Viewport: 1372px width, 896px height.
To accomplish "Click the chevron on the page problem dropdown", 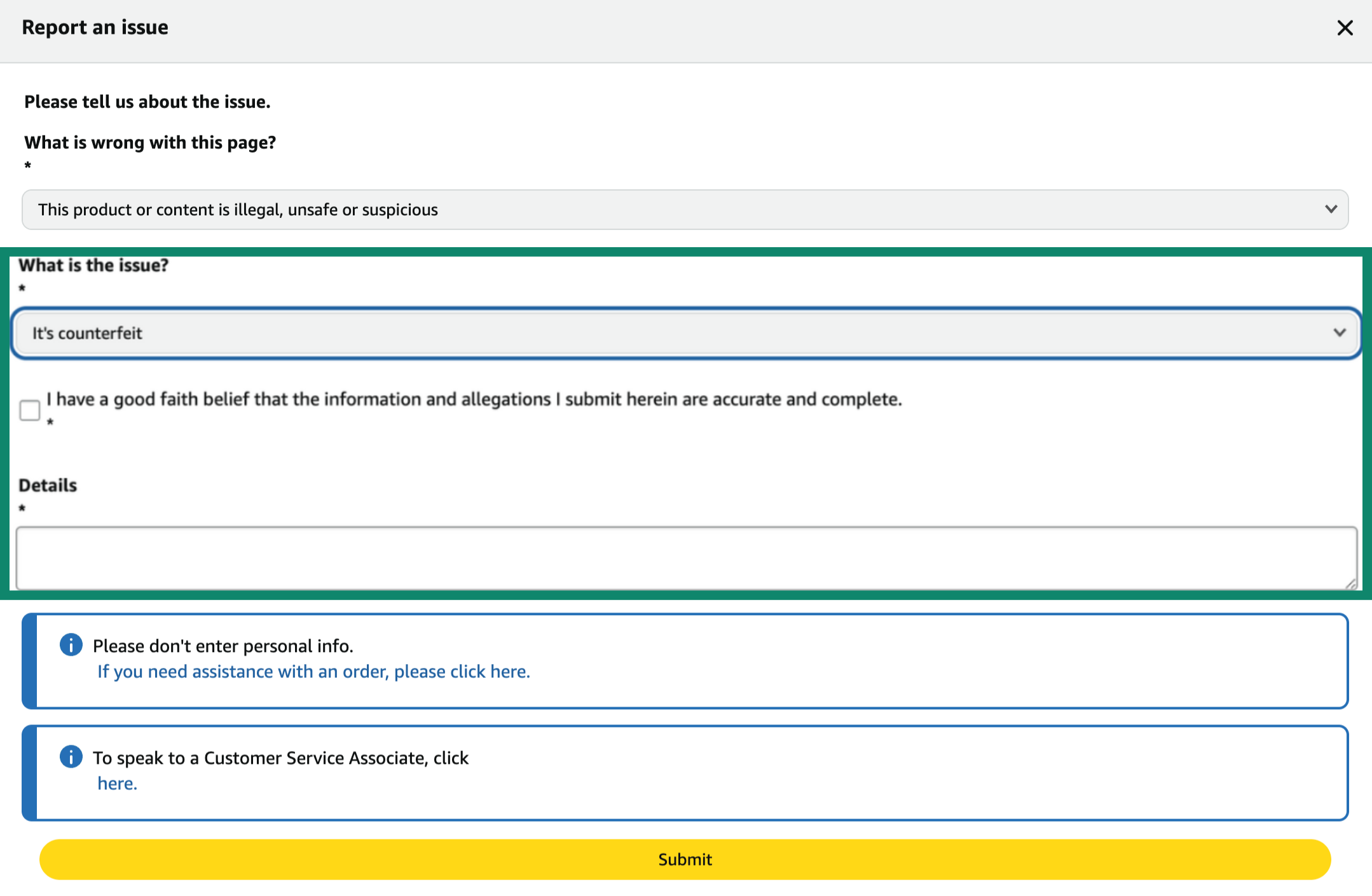I will [1331, 209].
